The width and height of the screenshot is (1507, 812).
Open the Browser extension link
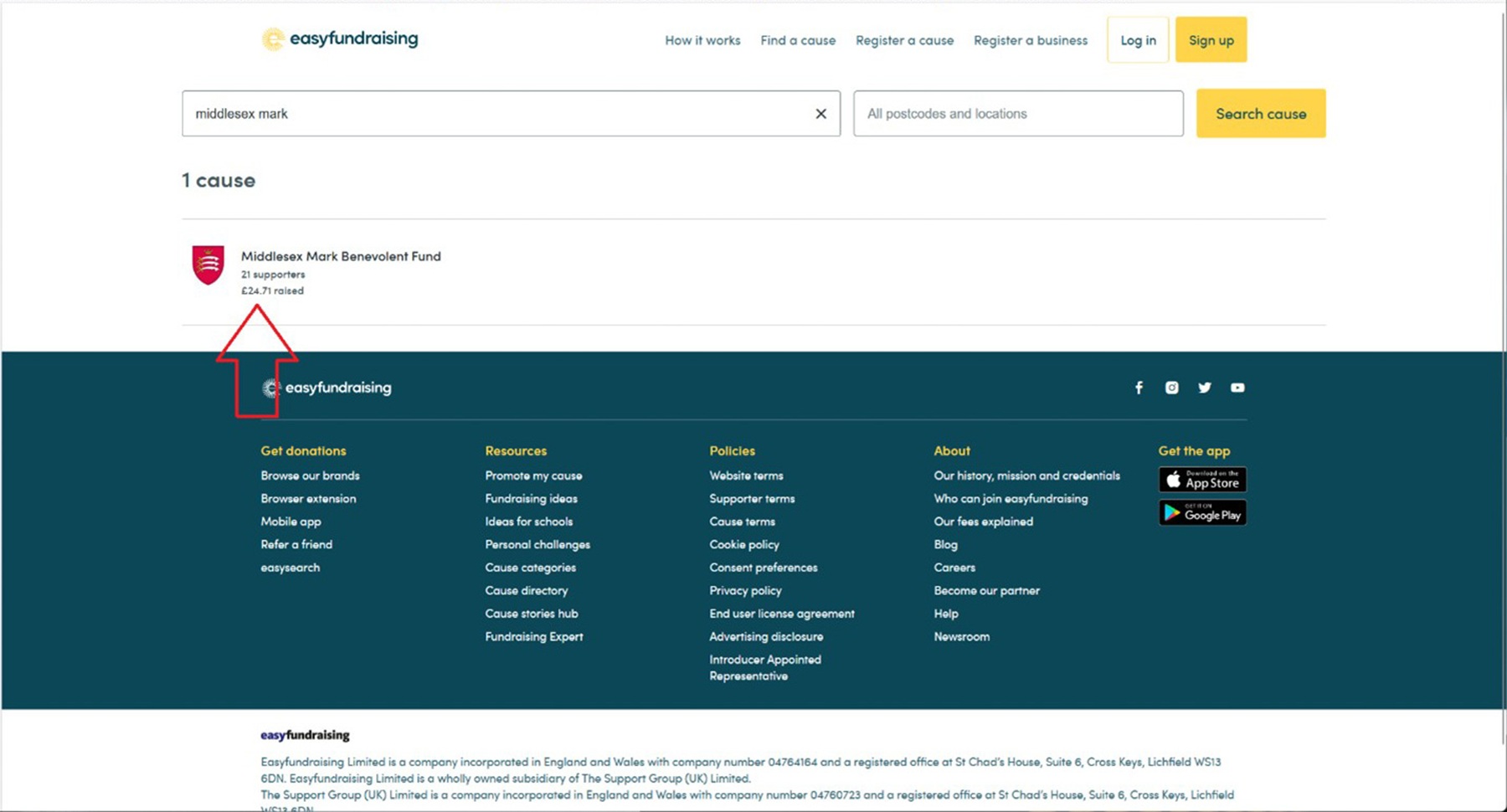[308, 498]
